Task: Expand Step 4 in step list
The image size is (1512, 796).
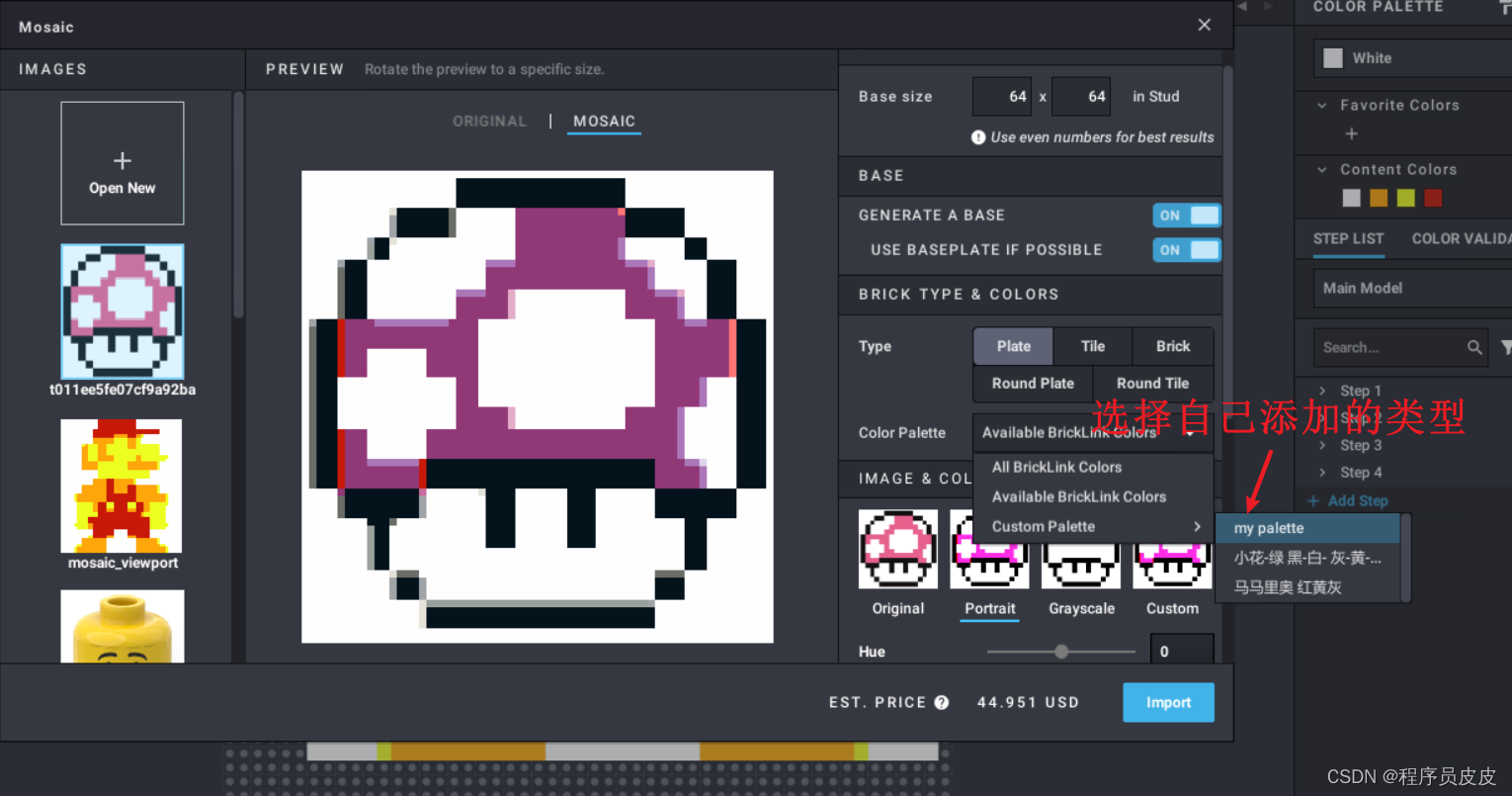Action: pyautogui.click(x=1322, y=473)
